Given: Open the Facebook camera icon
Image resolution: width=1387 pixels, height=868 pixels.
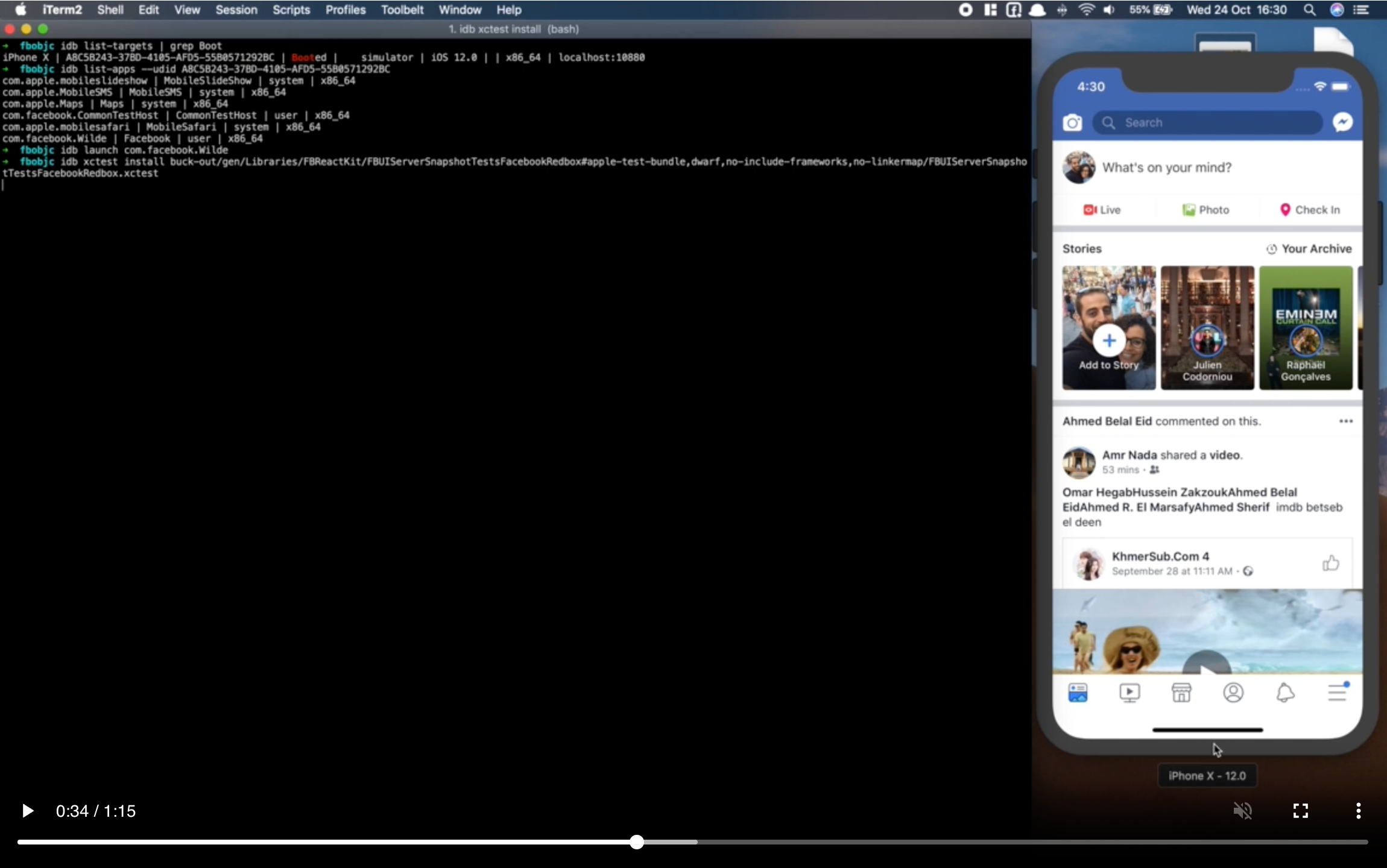Looking at the screenshot, I should point(1072,123).
